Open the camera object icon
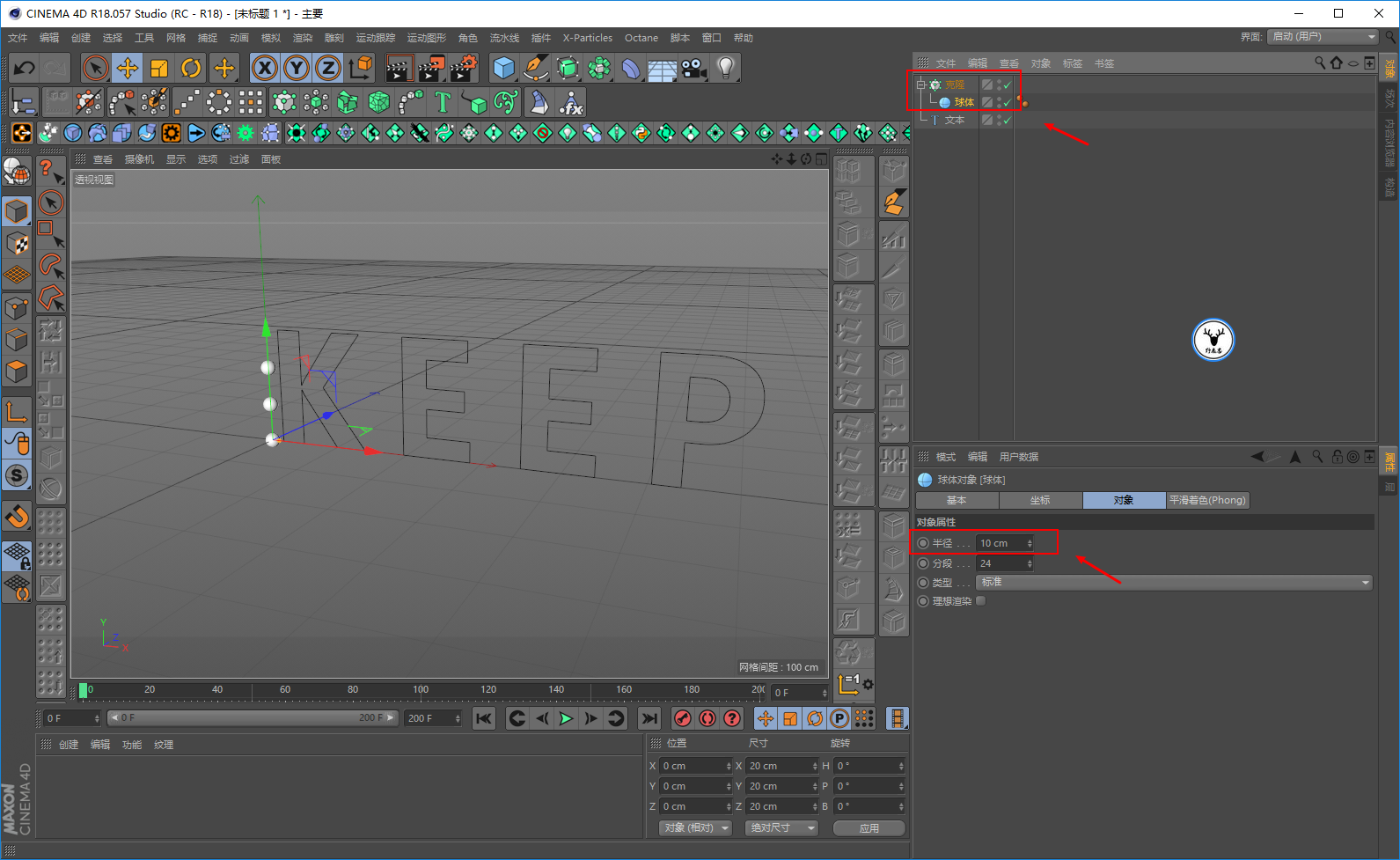 693,68
